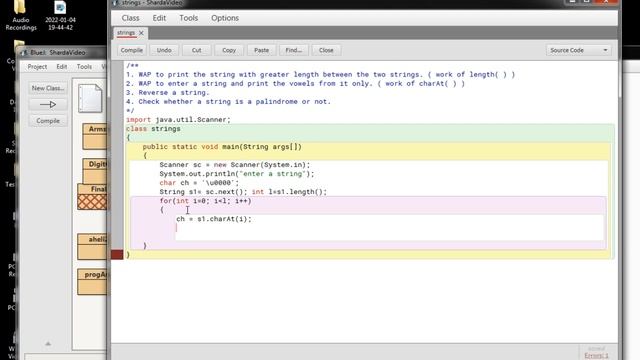Viewport: 640px width, 360px height.
Task: Click the 'for(int i=0; i<l; i++)' line
Action: coord(206,201)
